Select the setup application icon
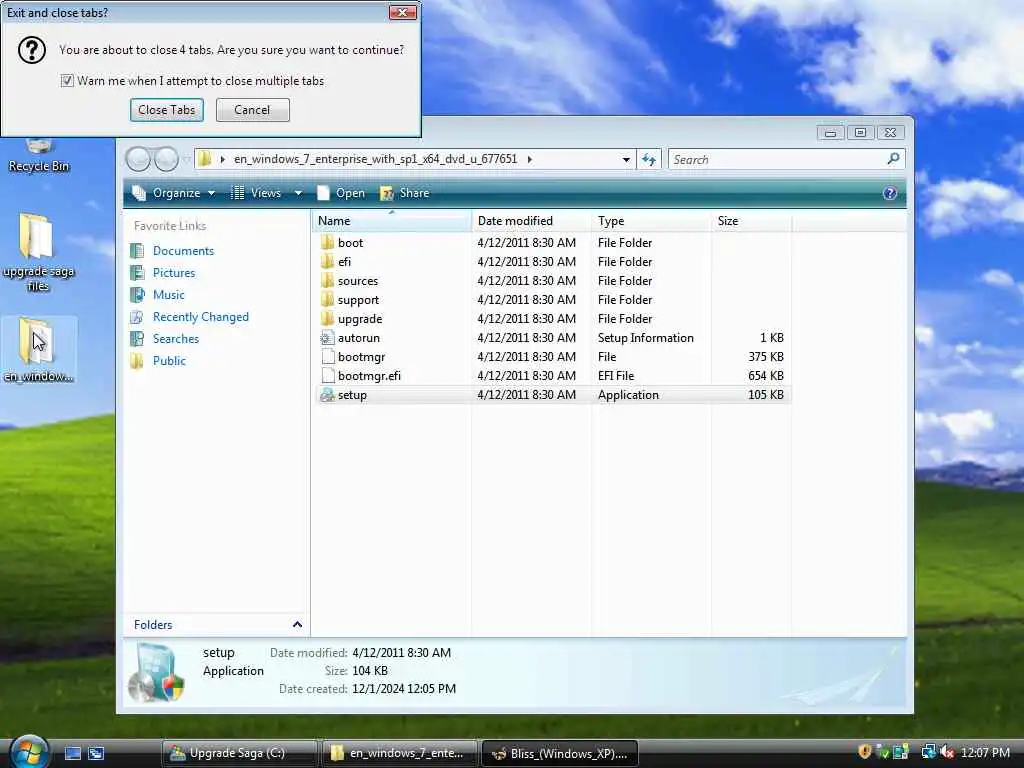The image size is (1024, 768). [327, 394]
